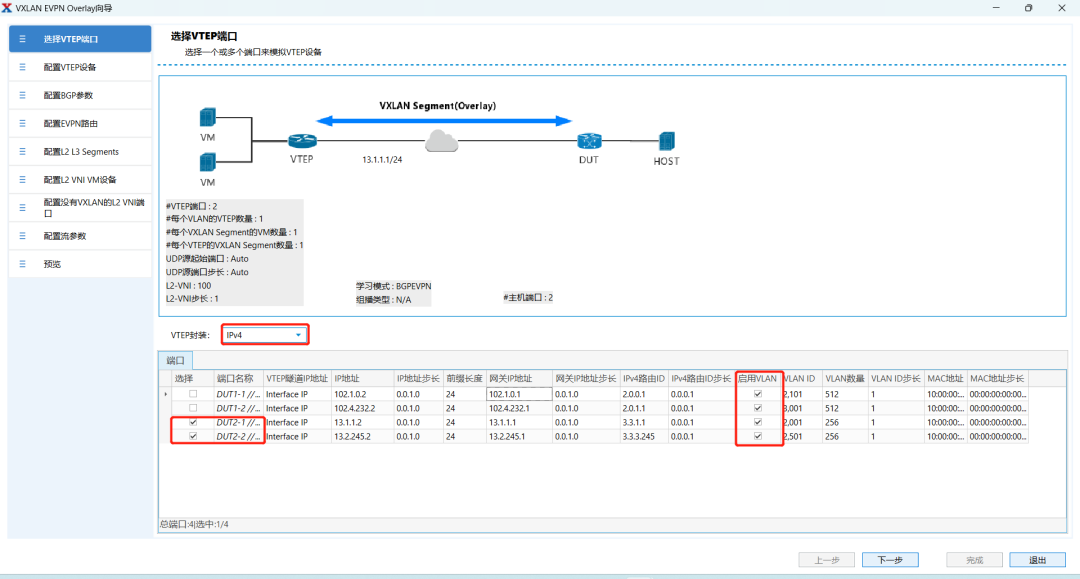Screen dimensions: 1080x579
Task: Click VLAN ID cell 2,501
Action: coord(802,436)
